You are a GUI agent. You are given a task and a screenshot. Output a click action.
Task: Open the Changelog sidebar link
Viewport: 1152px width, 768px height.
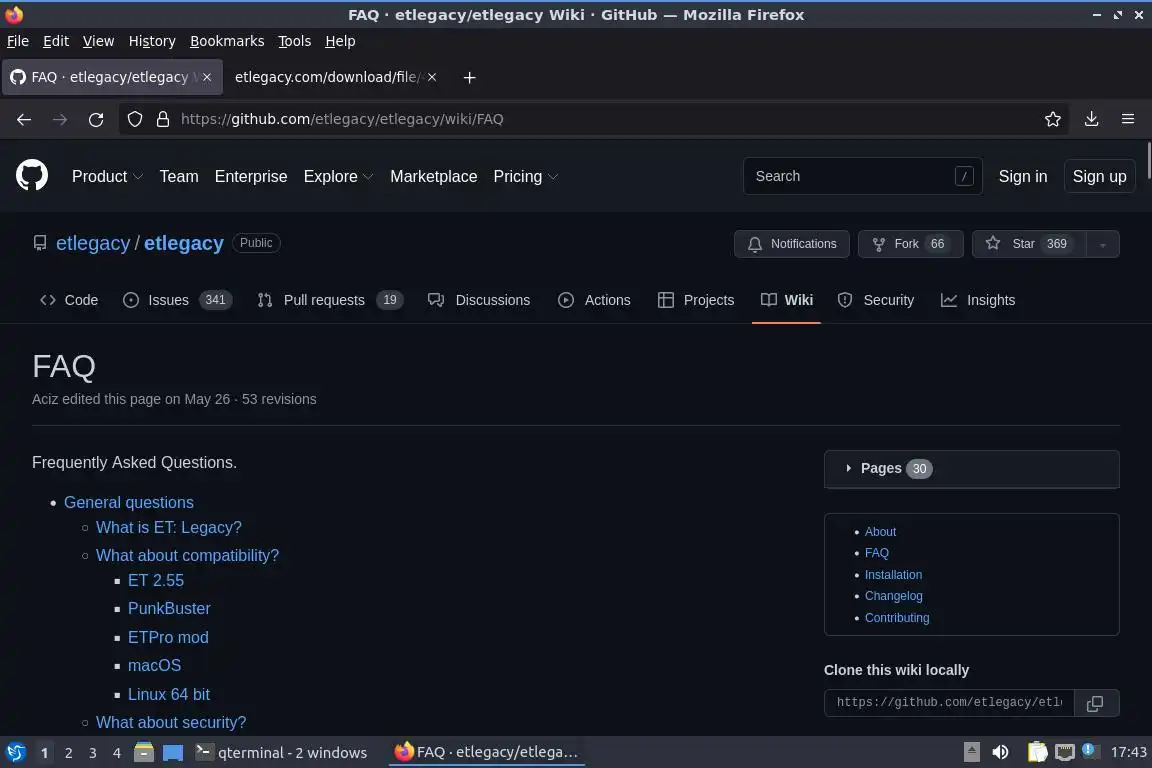[893, 596]
